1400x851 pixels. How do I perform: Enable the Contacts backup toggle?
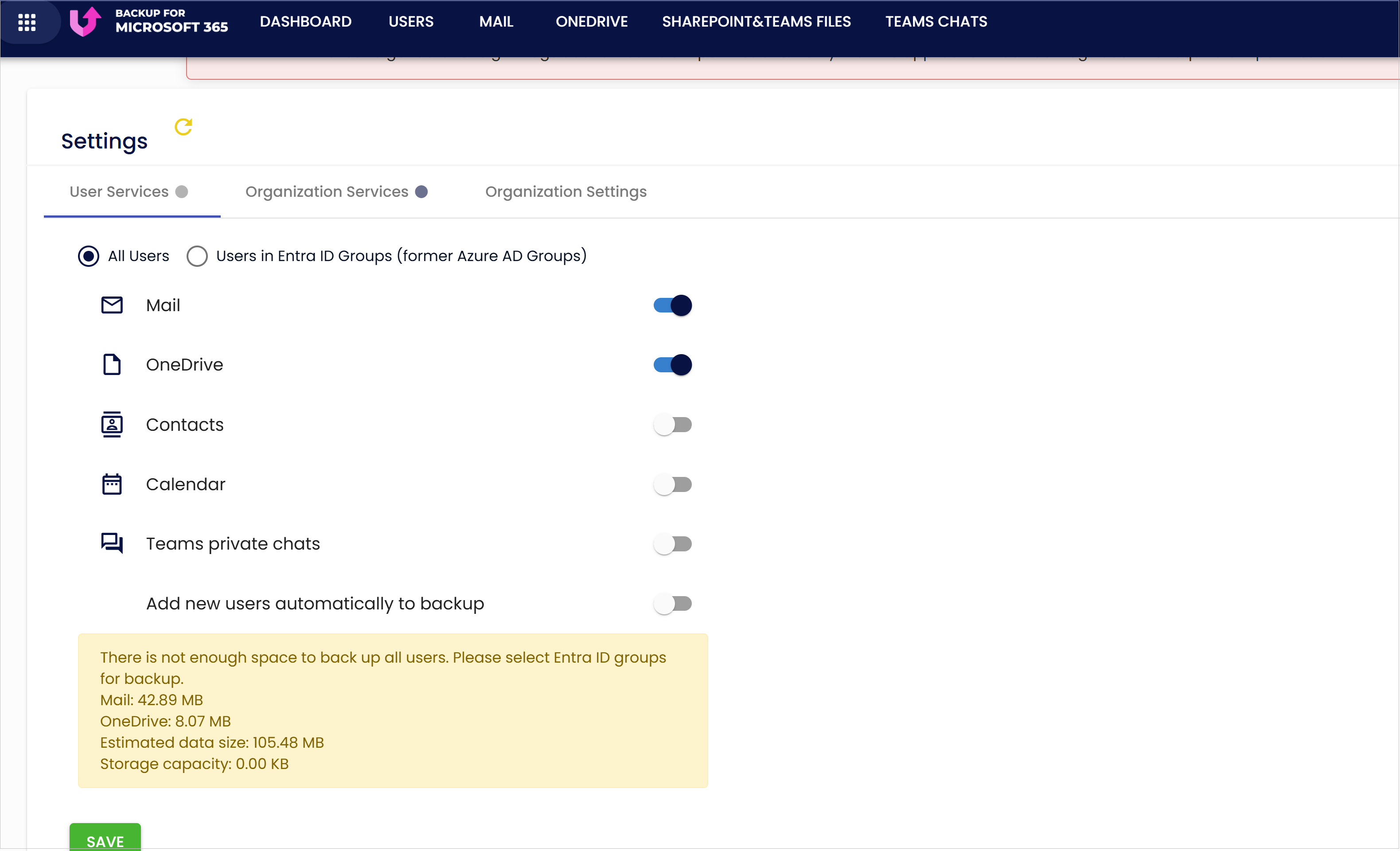673,424
